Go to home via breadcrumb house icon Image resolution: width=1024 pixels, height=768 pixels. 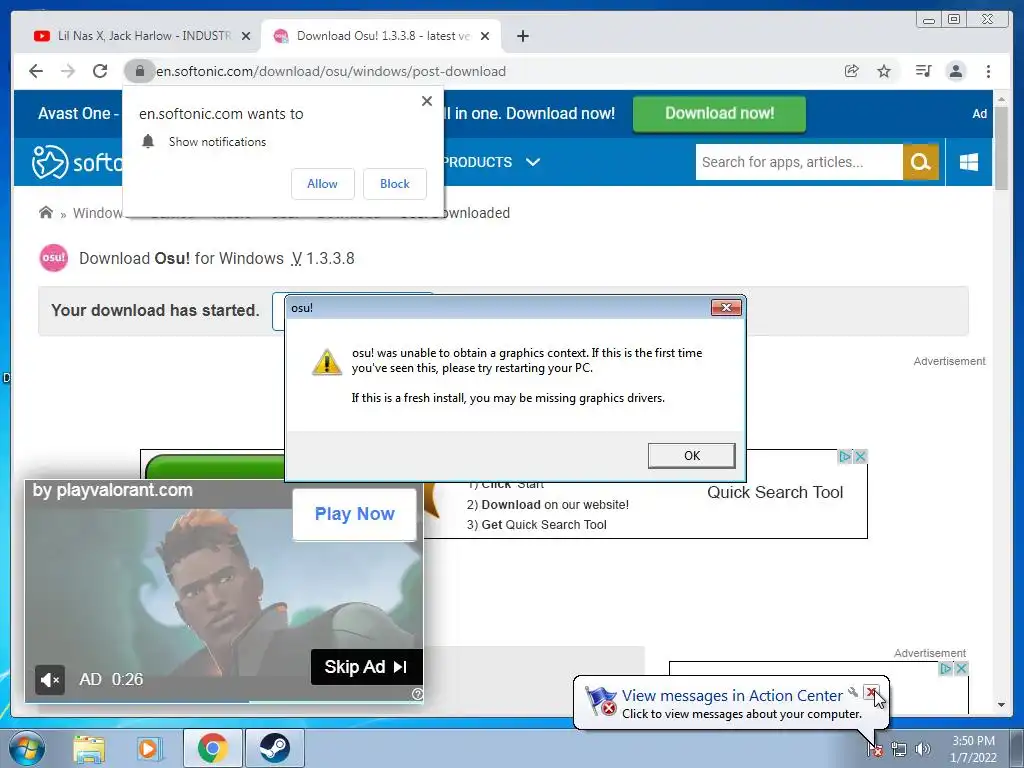point(46,212)
